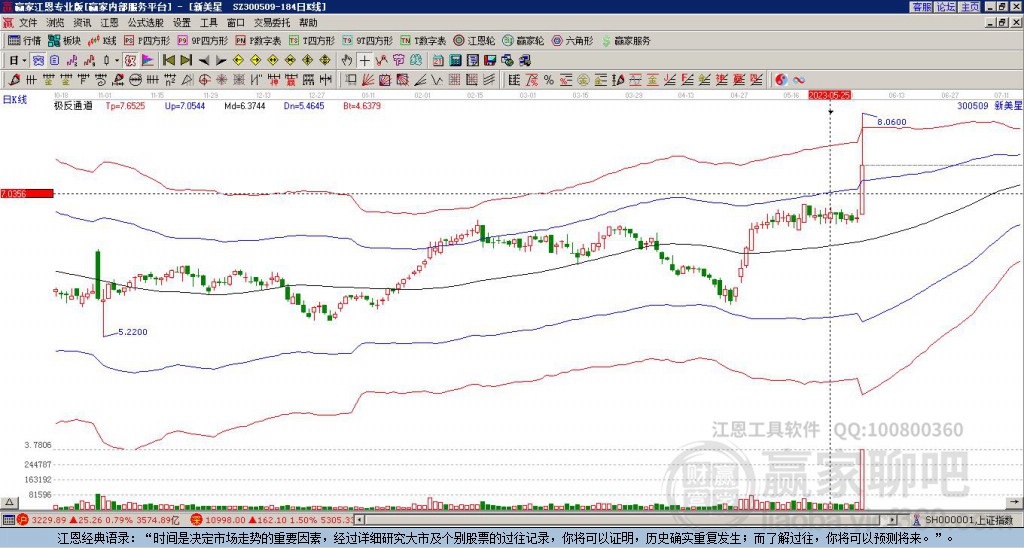This screenshot has height=548, width=1024.
Task: Open the 板块 sector view
Action: [65, 40]
